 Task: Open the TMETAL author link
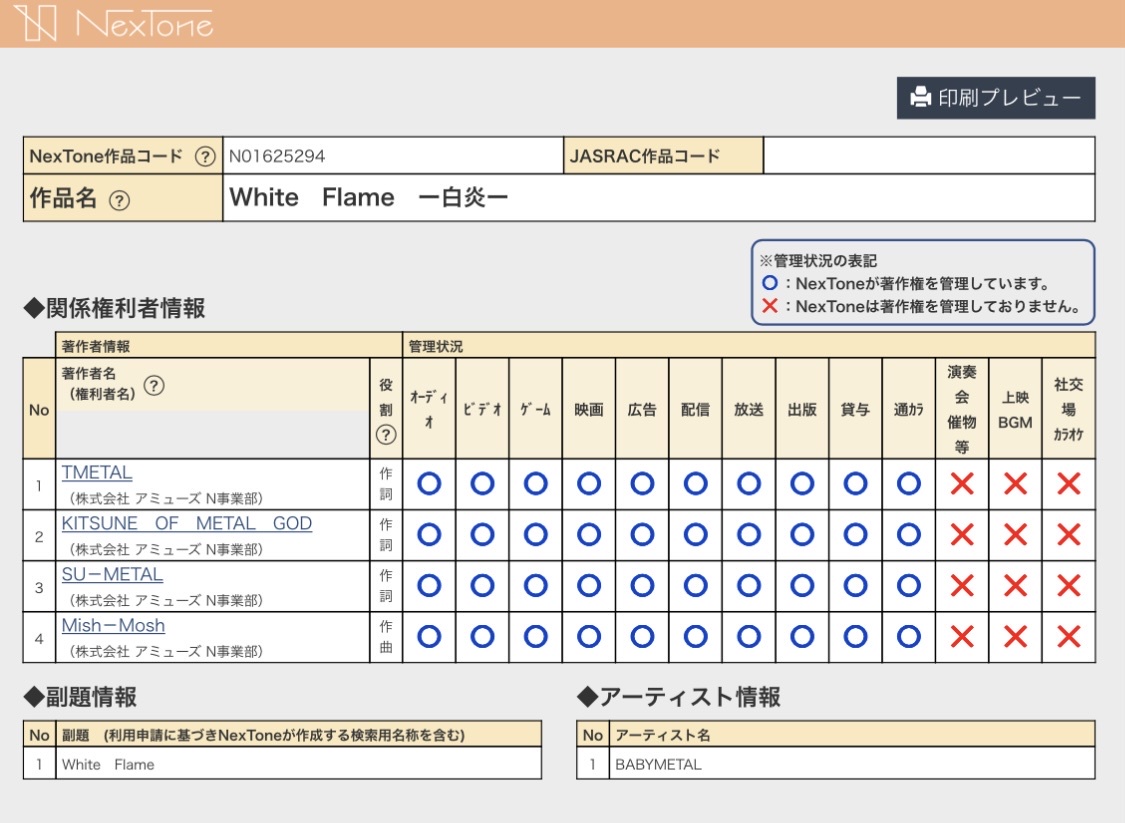[97, 473]
